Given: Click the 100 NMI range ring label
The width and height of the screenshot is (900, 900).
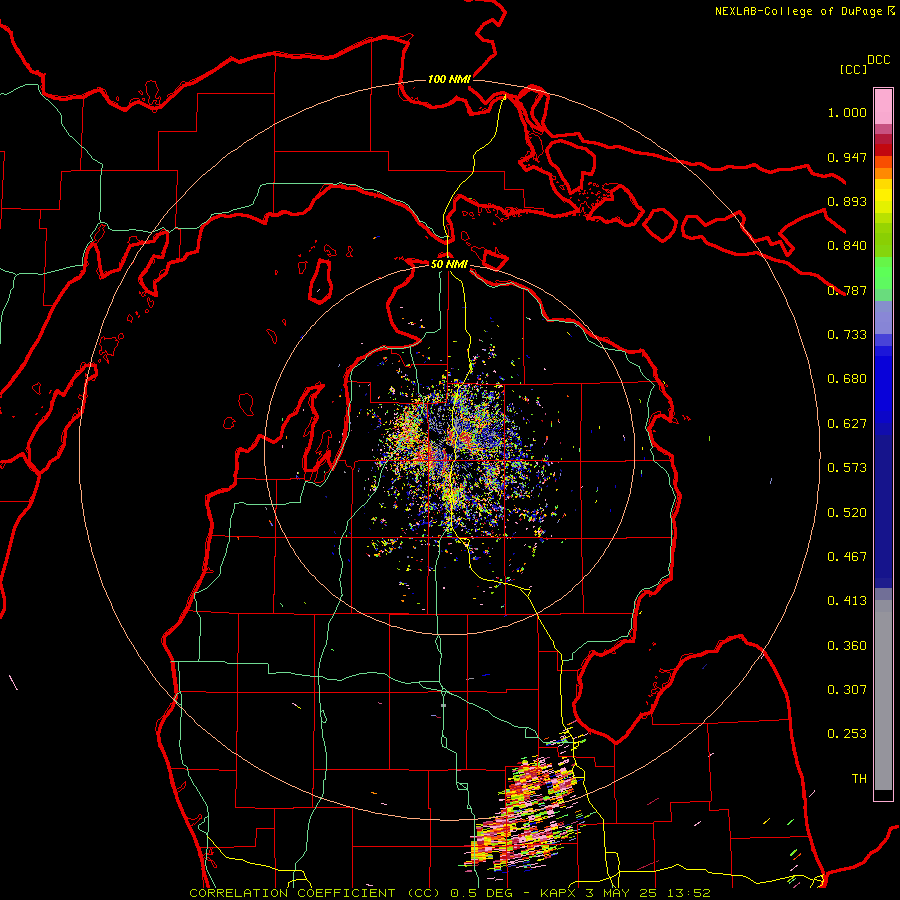Looking at the screenshot, I should pyautogui.click(x=449, y=79).
